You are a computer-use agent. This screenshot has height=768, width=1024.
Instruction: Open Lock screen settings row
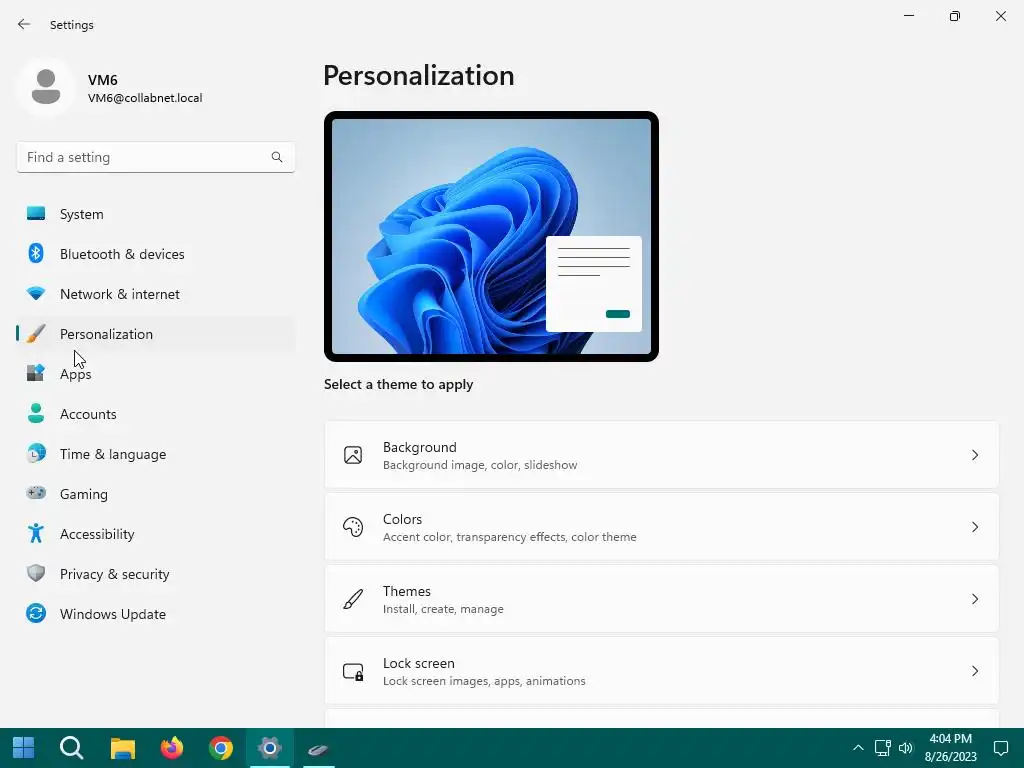tap(662, 671)
